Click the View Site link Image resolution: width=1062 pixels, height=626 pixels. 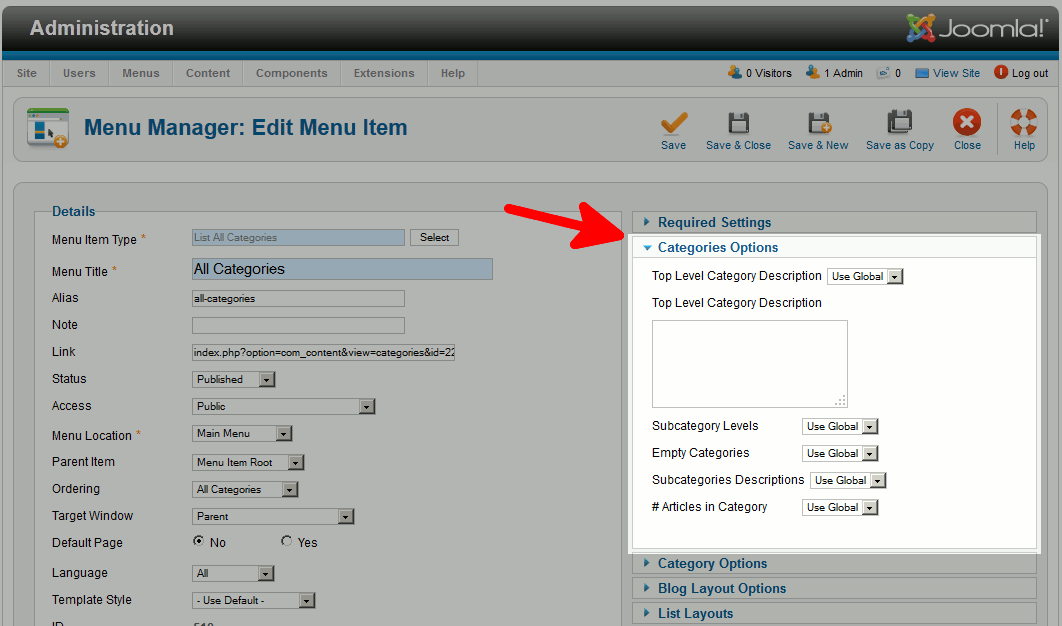click(956, 73)
